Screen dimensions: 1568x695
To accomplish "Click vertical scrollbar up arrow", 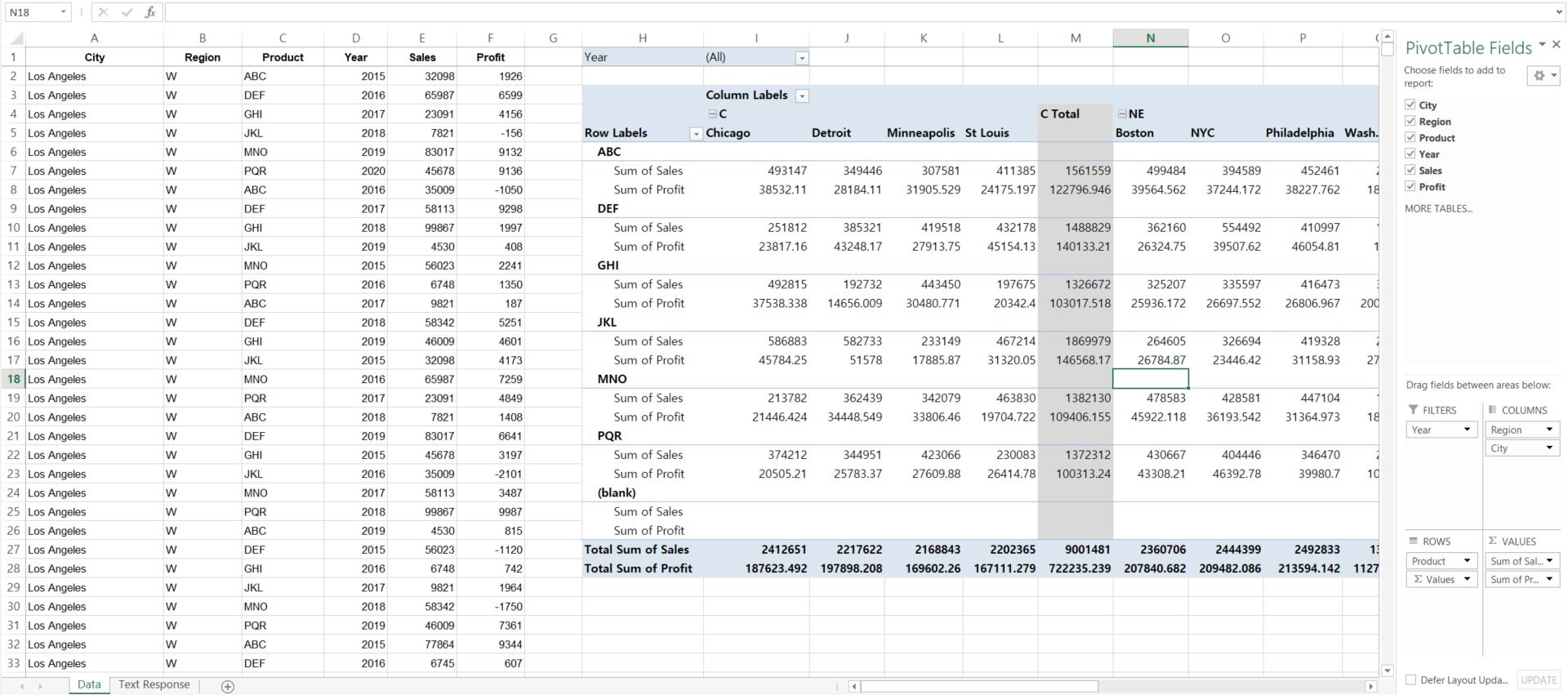I will pyautogui.click(x=1388, y=37).
